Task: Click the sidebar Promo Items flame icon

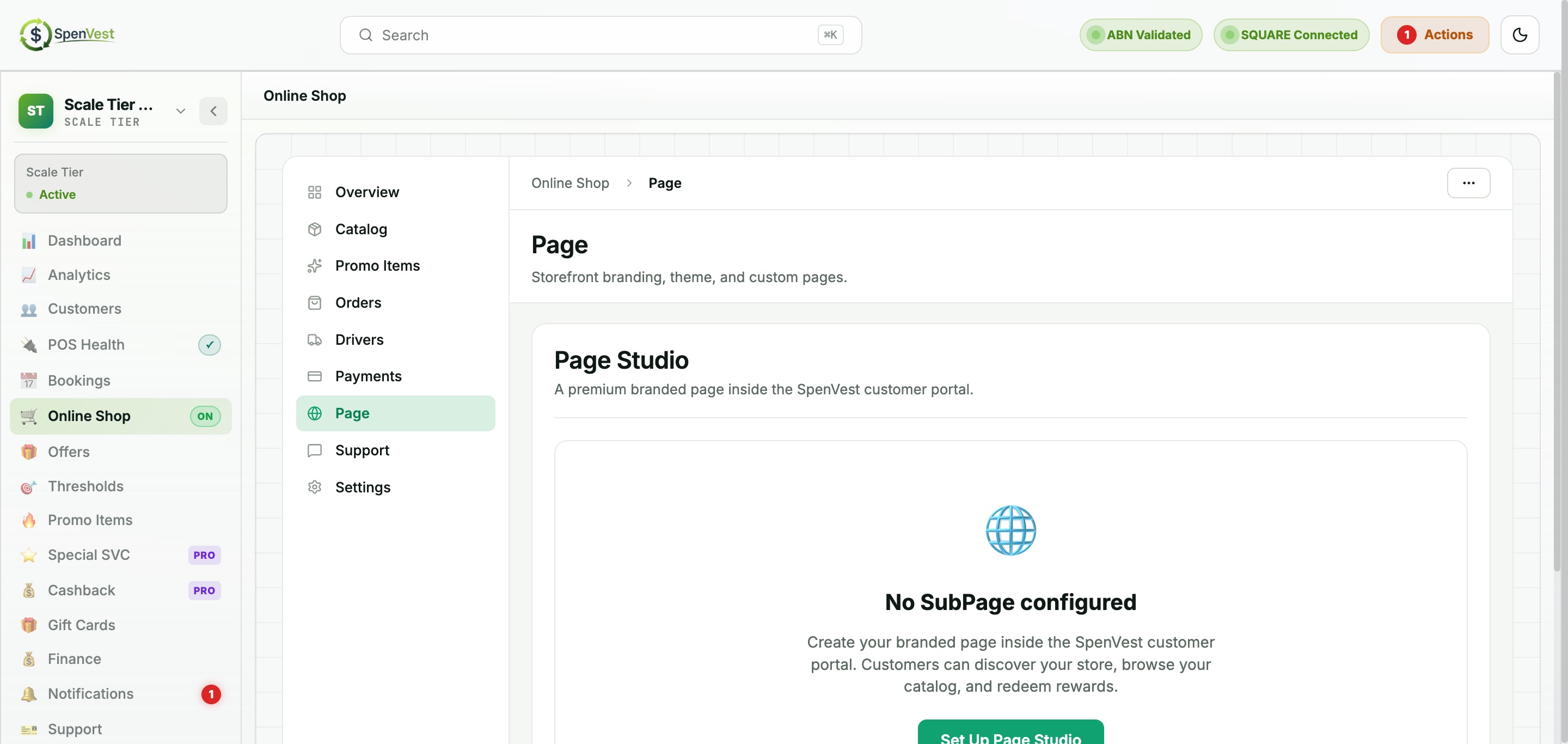Action: point(29,521)
